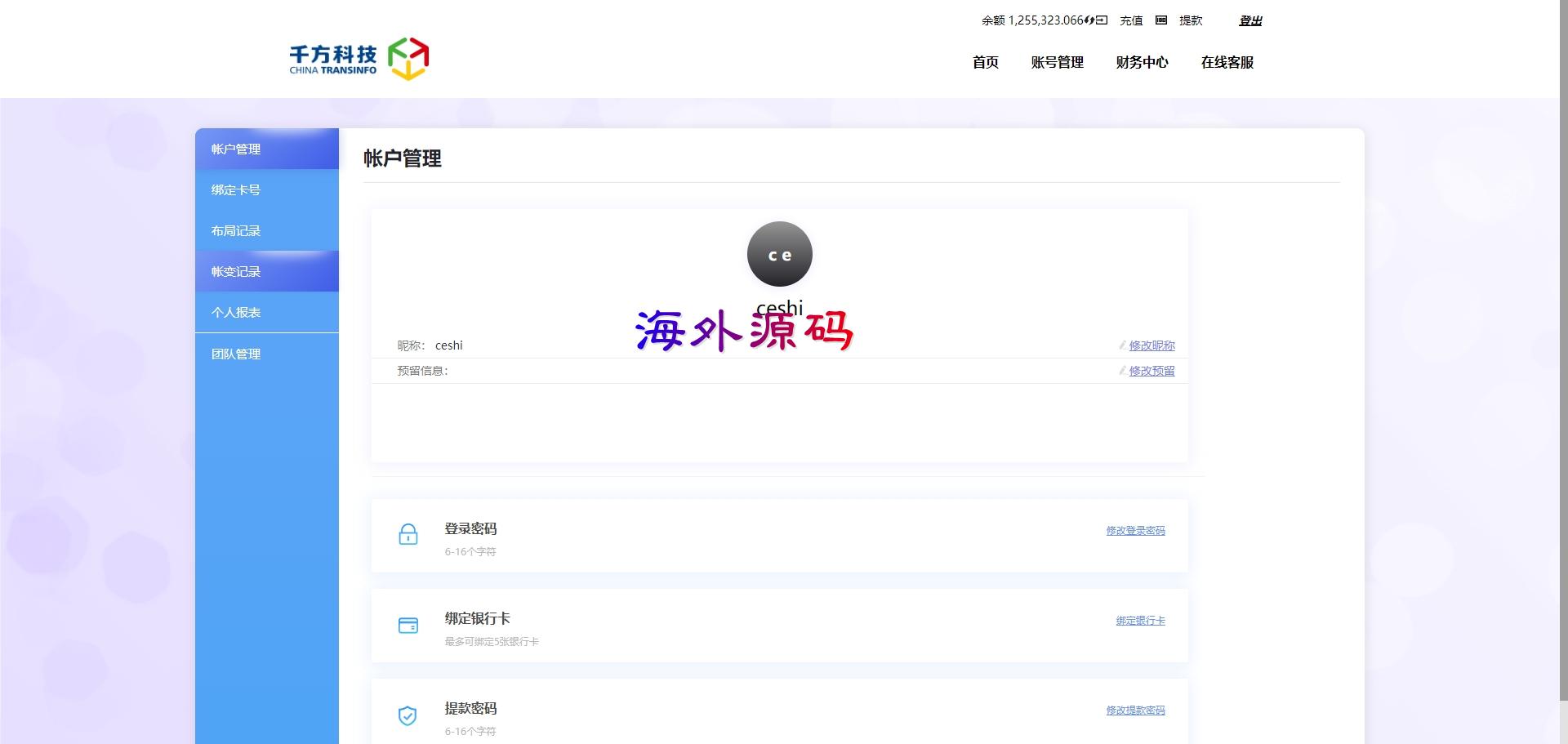The height and width of the screenshot is (744, 1568).
Task: Click pencil icon next to 修改昵称
Action: pyautogui.click(x=1123, y=345)
